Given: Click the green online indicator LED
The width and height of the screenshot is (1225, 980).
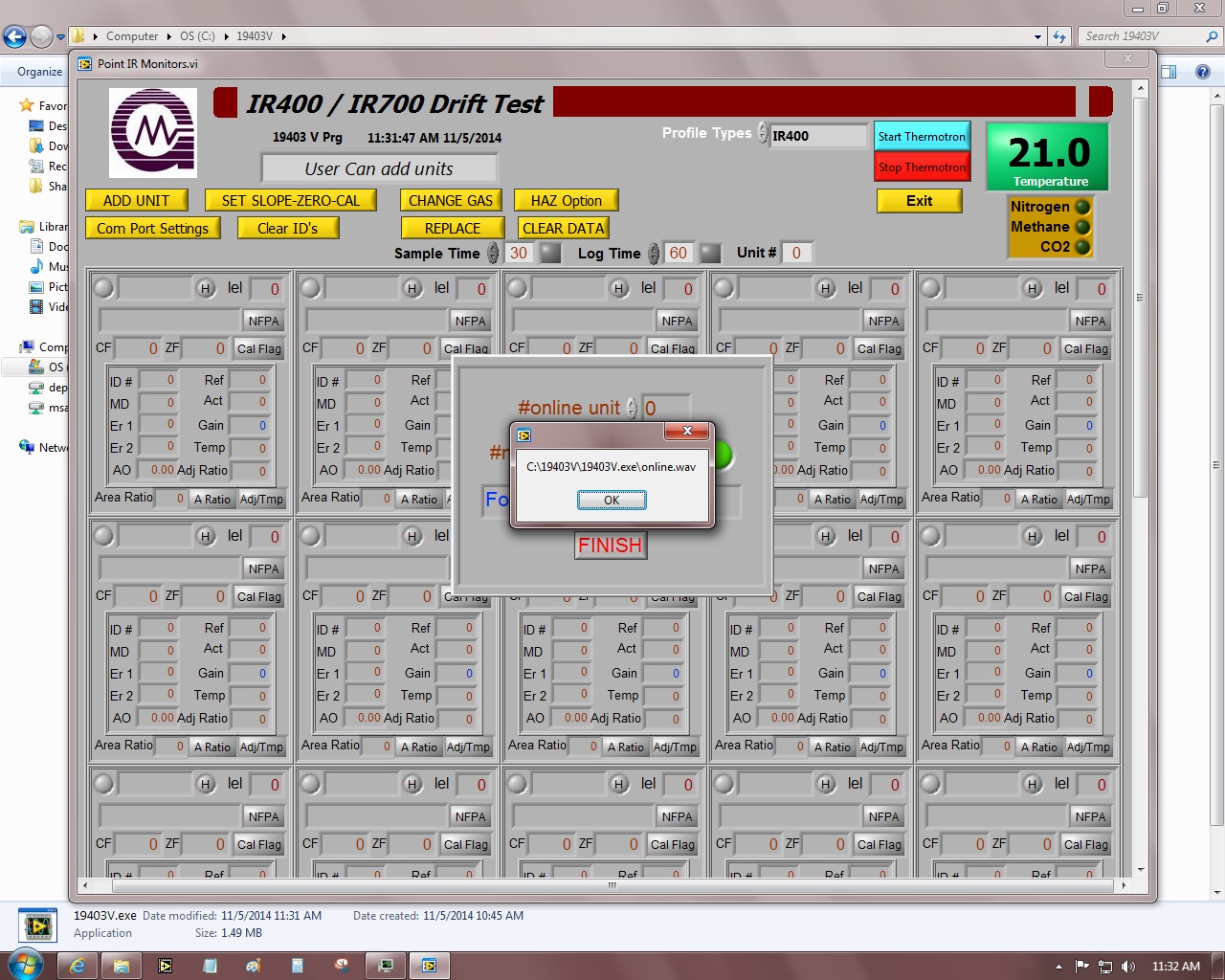Looking at the screenshot, I should [x=724, y=456].
